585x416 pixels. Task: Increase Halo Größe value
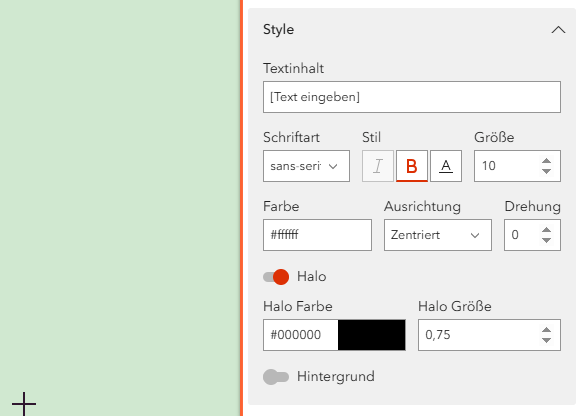tap(547, 330)
